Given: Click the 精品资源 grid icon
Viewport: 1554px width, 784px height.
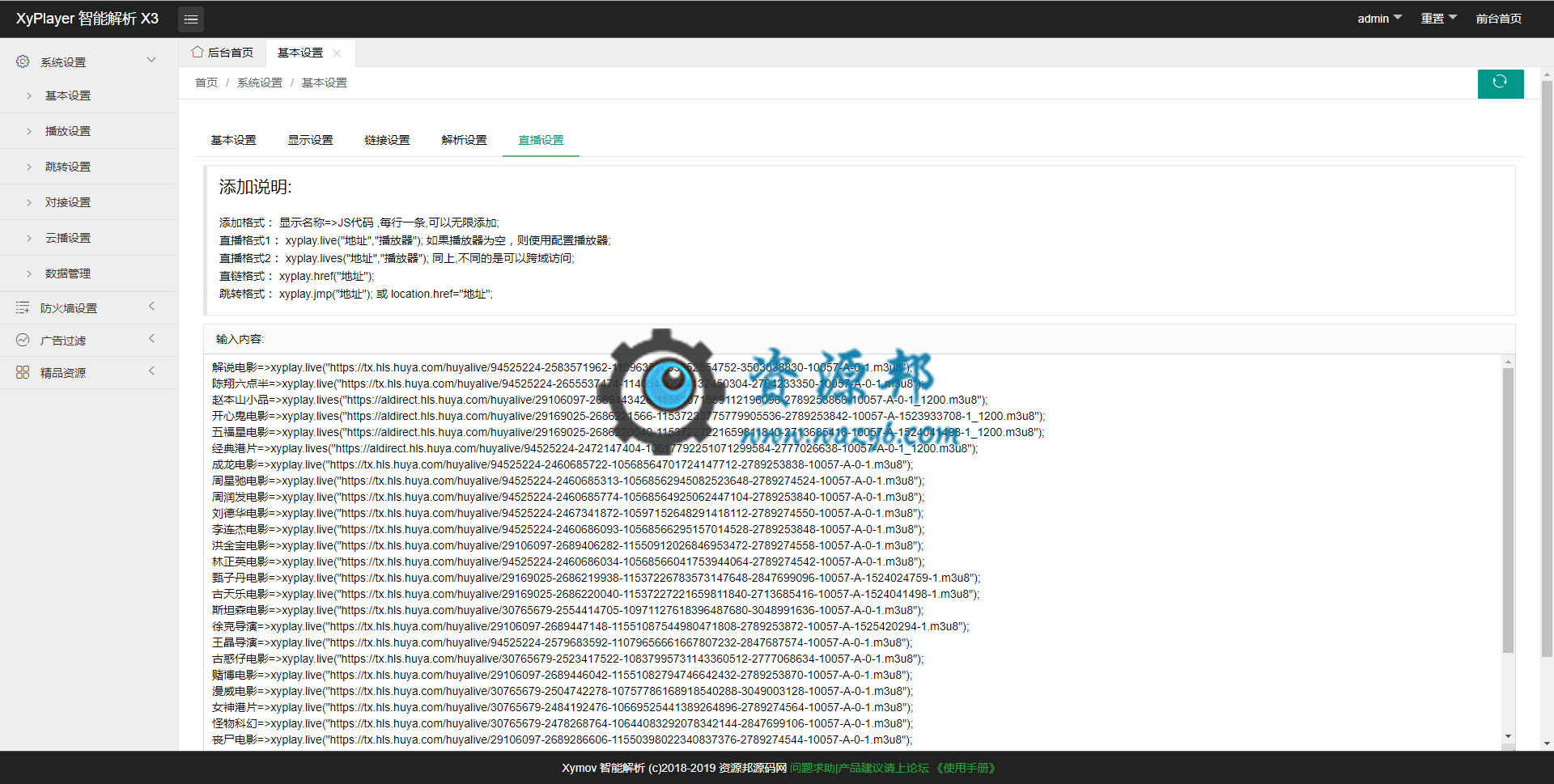Looking at the screenshot, I should pos(23,372).
